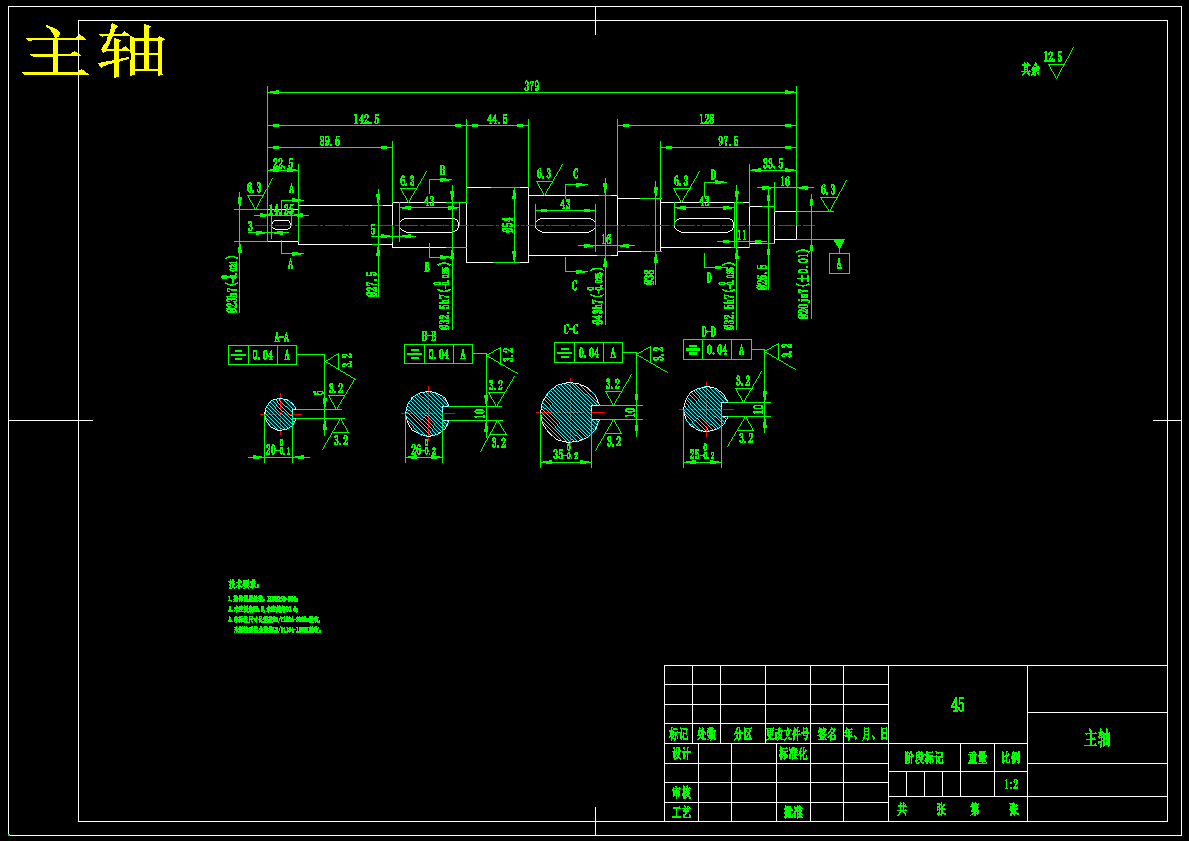
Task: Select the 0.04 tolerance frame under B-B
Action: (x=438, y=354)
